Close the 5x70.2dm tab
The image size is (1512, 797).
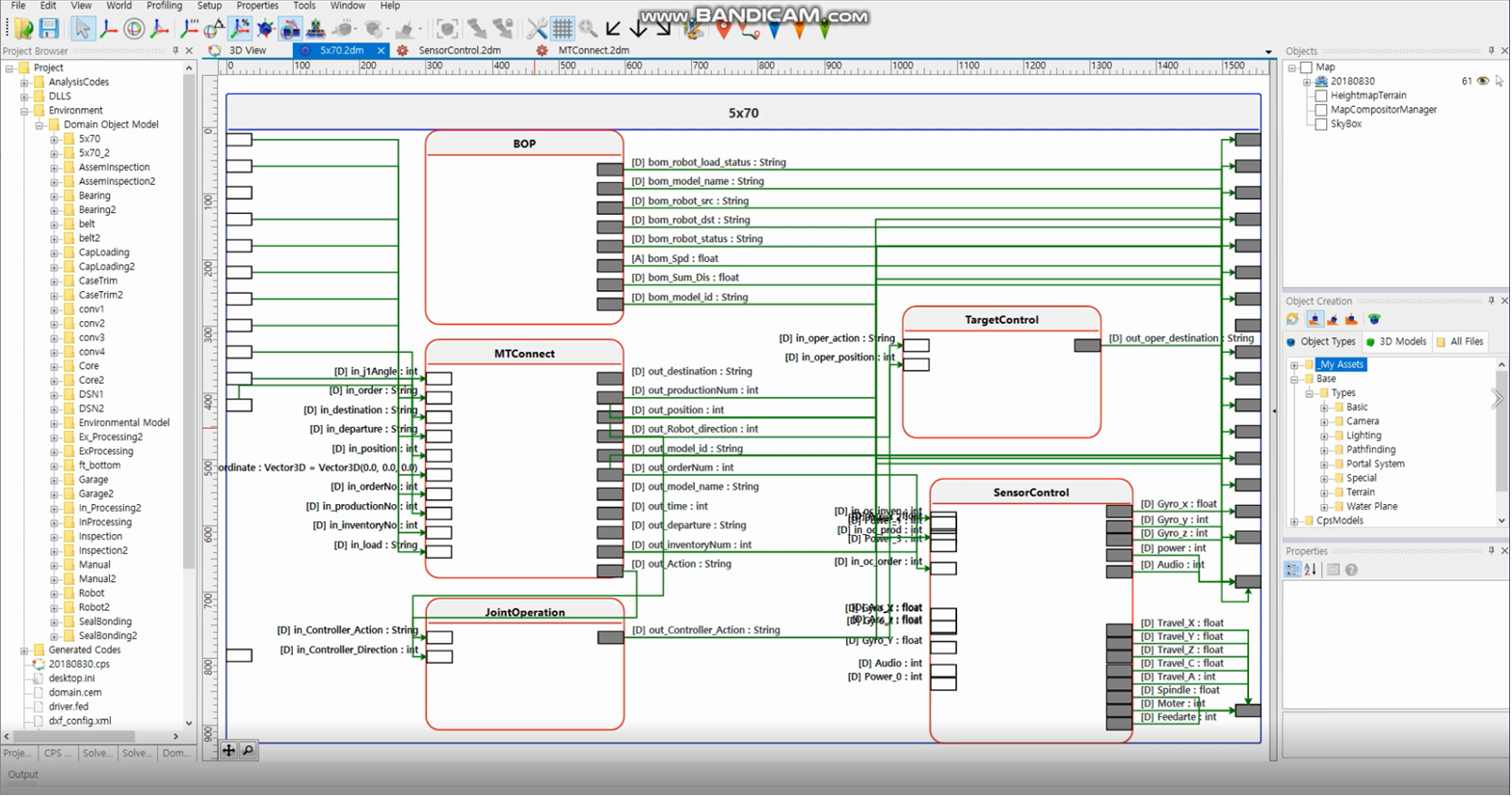[381, 51]
